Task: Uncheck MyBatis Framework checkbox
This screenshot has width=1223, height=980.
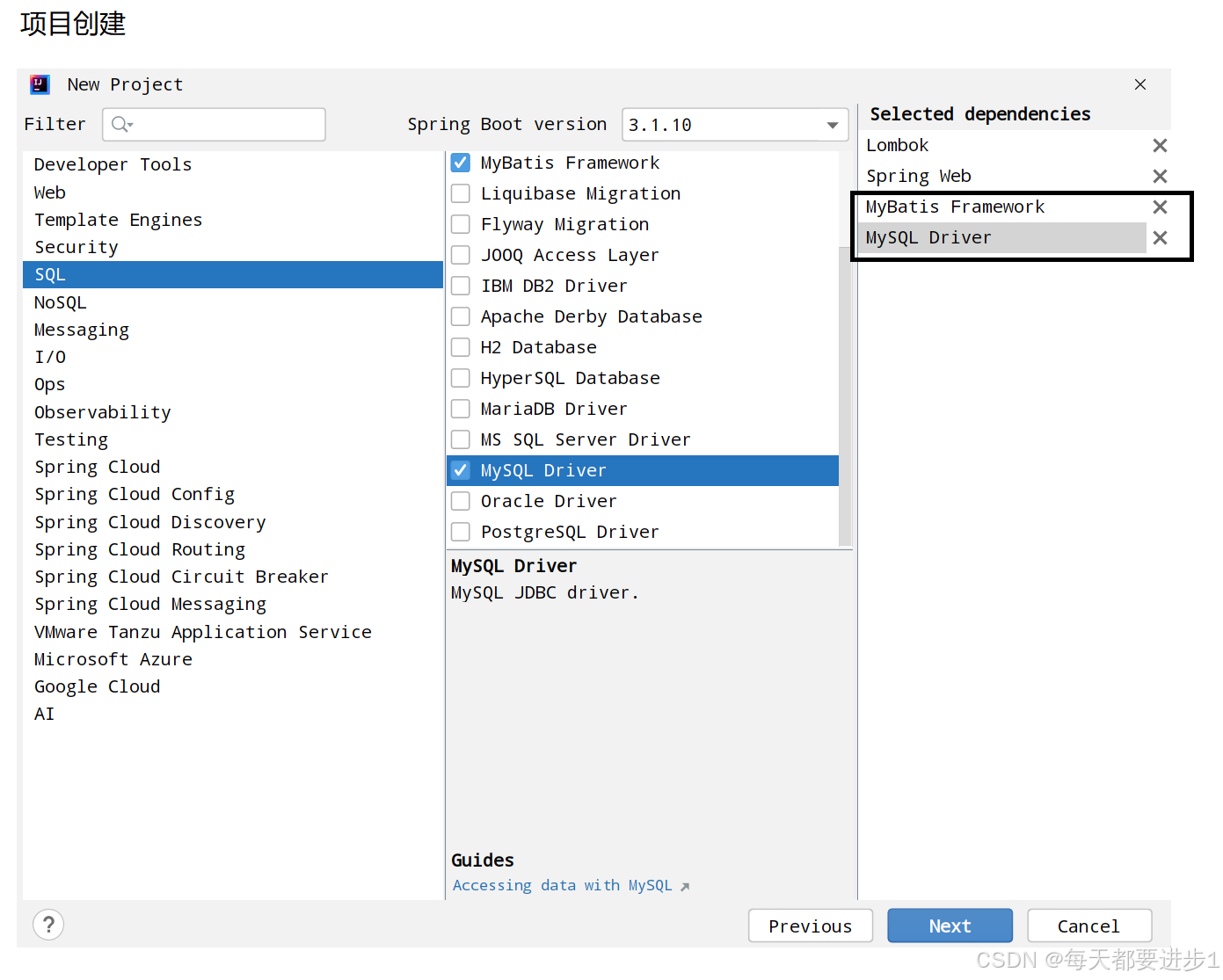Action: pyautogui.click(x=461, y=163)
